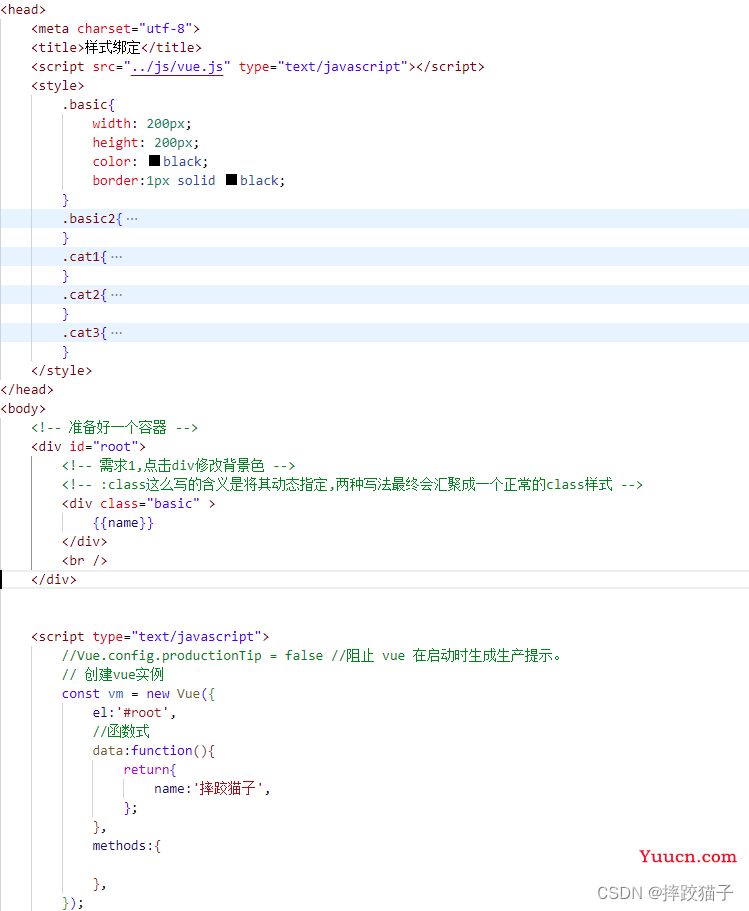Image resolution: width=749 pixels, height=911 pixels.
Task: Click the methods:{ line
Action: [127, 846]
